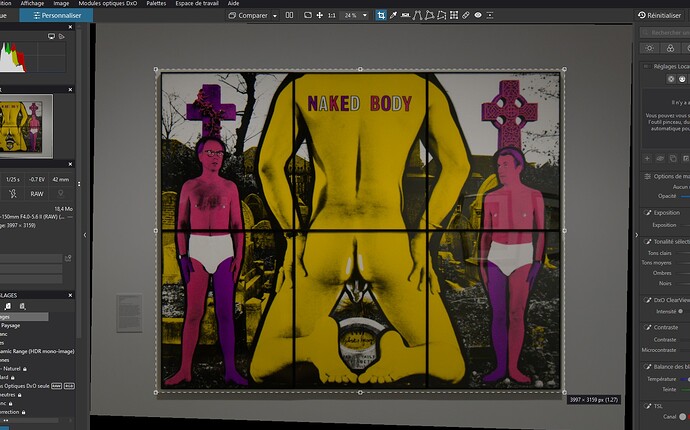
Task: Toggle the Balance des blancs correction
Action: [x=647, y=367]
